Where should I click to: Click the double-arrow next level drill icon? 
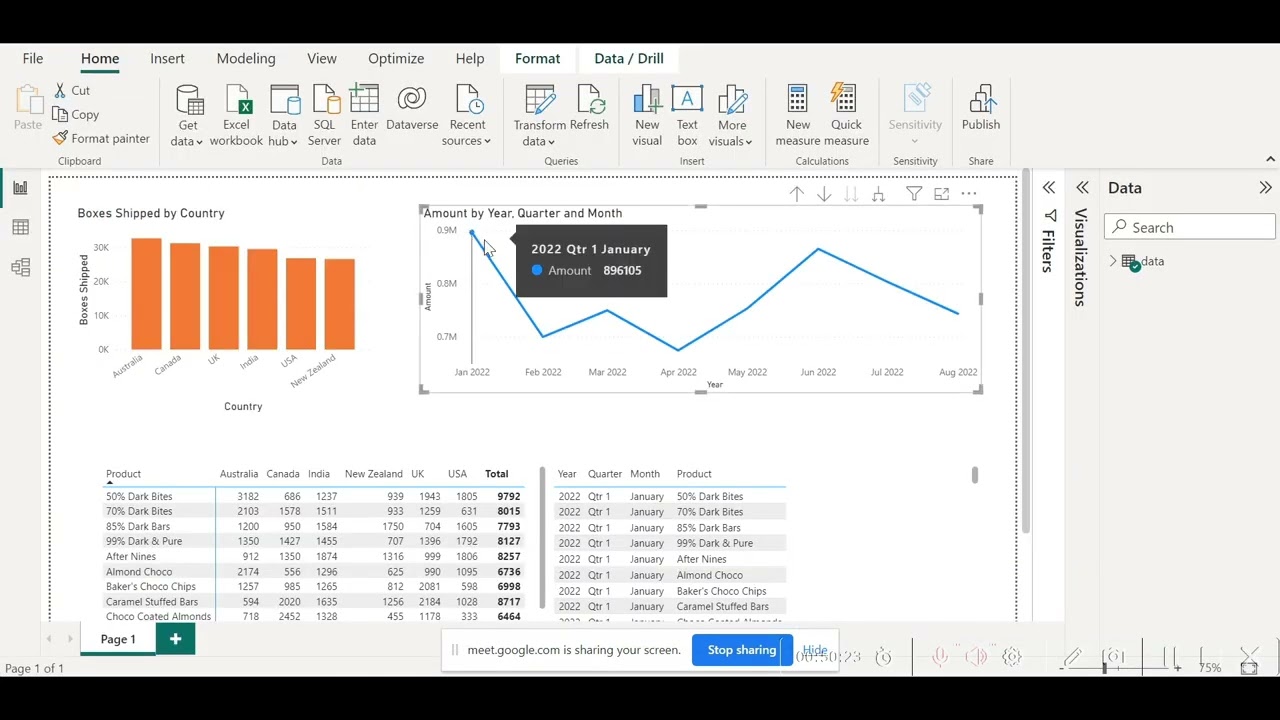[x=851, y=194]
